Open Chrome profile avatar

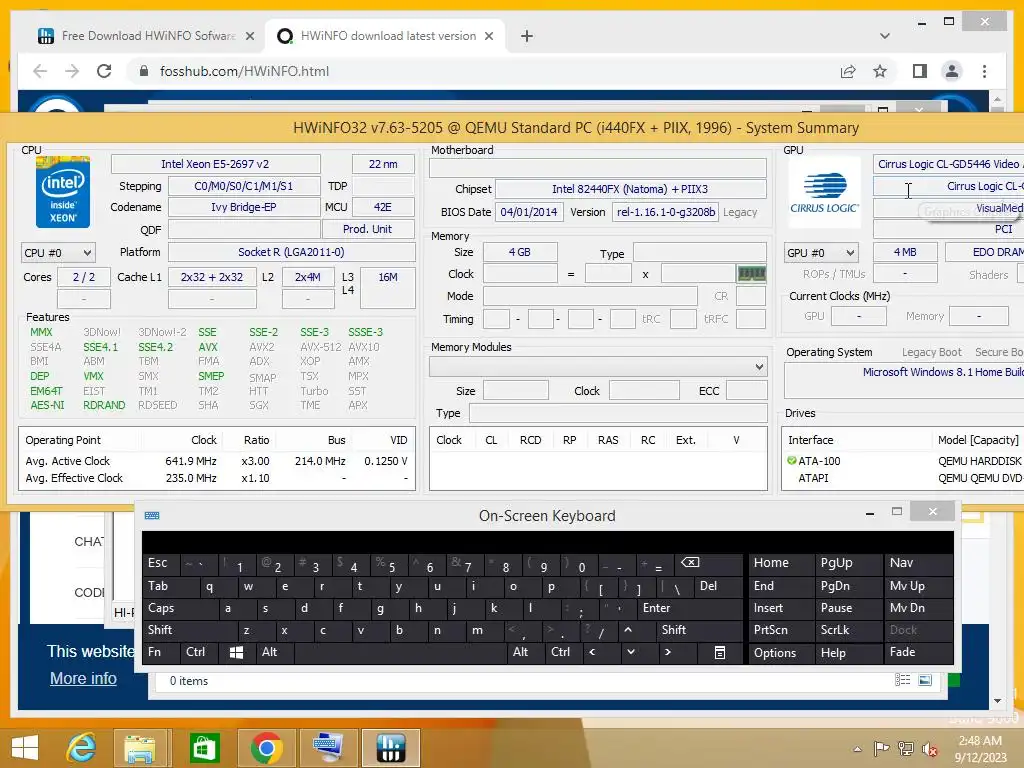(x=952, y=71)
